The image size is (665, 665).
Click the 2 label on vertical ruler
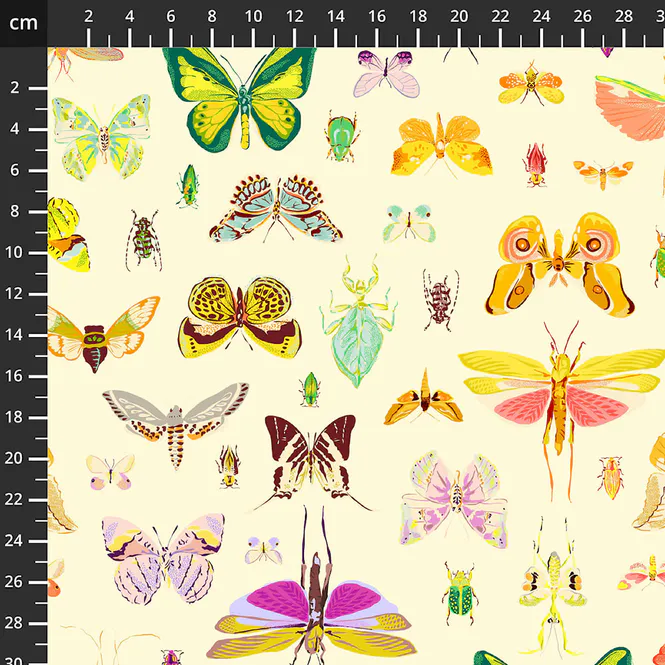click(15, 88)
